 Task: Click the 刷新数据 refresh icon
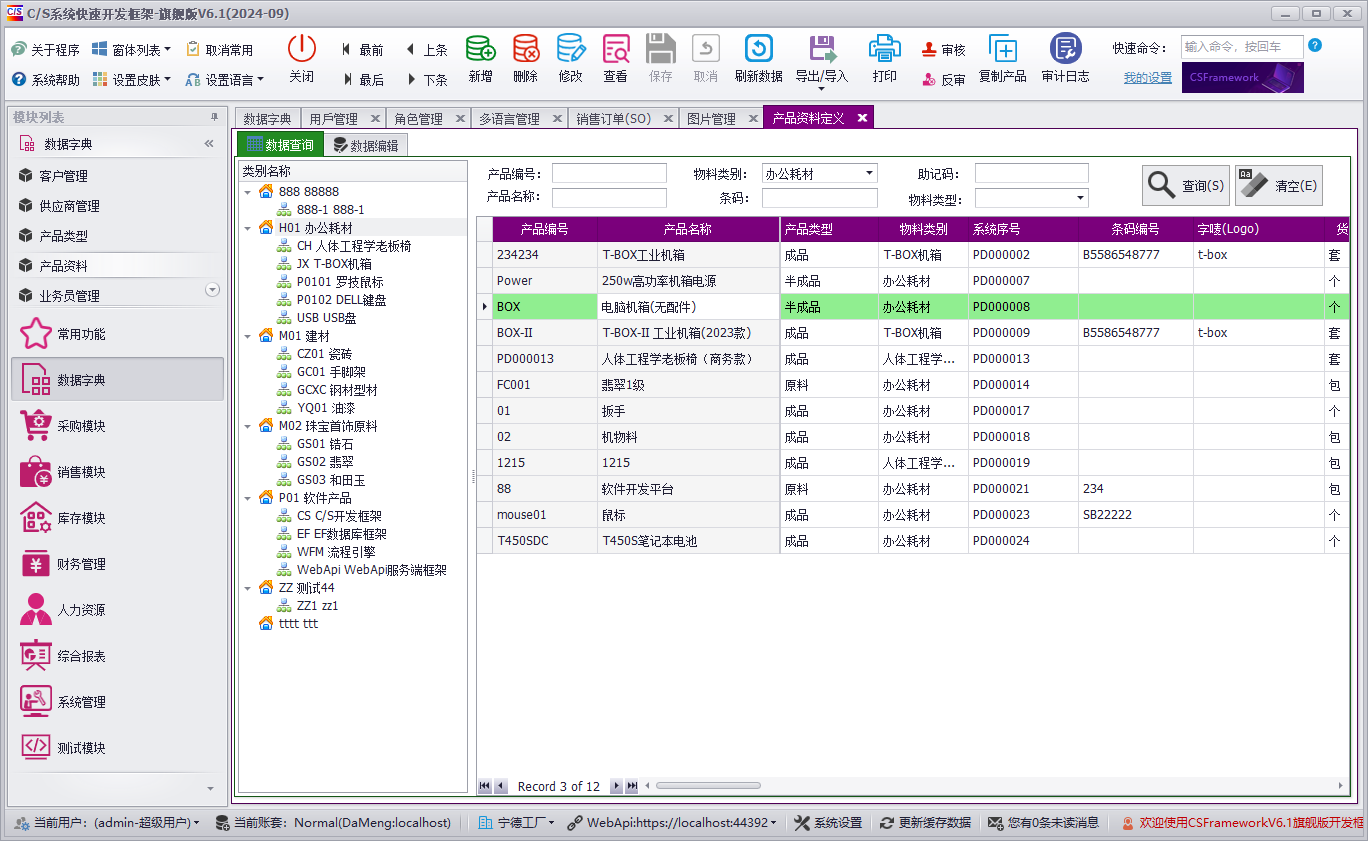[758, 48]
